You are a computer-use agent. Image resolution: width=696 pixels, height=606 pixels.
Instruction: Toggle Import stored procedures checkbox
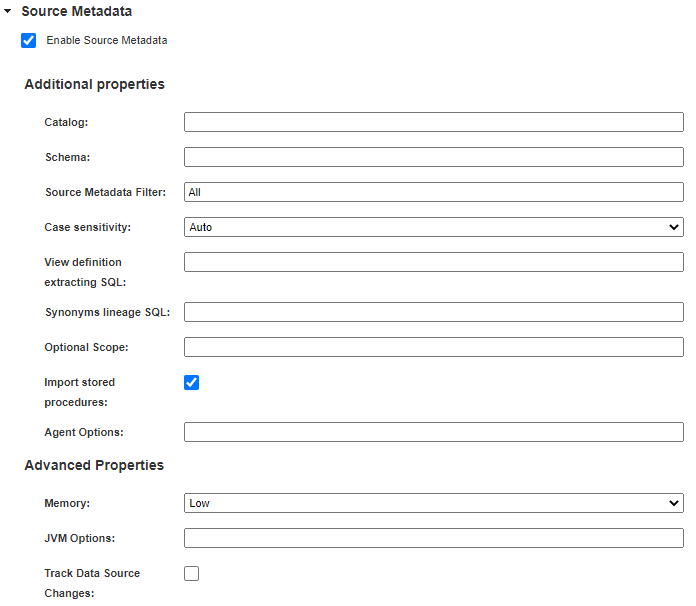coord(191,382)
